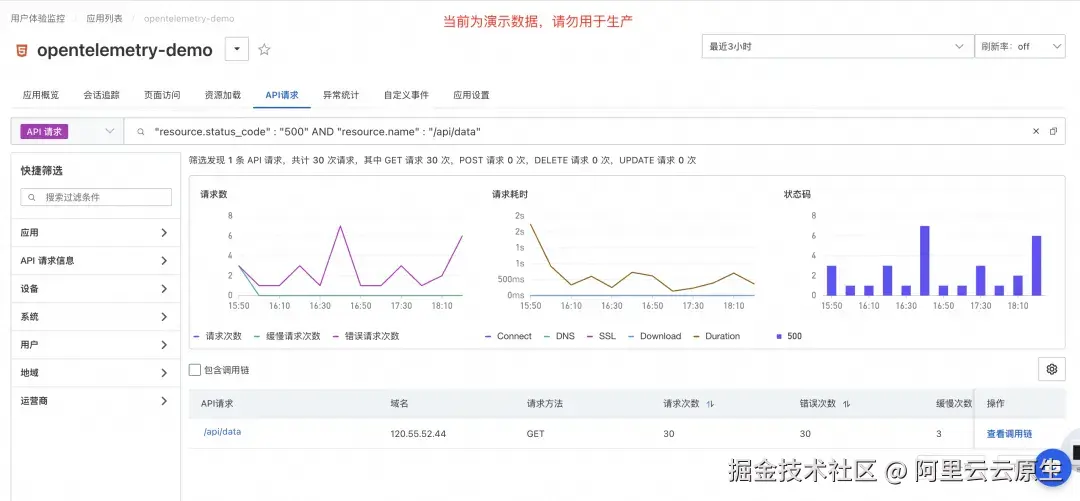Toggle SSL legend in latency chart
Image resolution: width=1080 pixels, height=501 pixels.
point(601,336)
